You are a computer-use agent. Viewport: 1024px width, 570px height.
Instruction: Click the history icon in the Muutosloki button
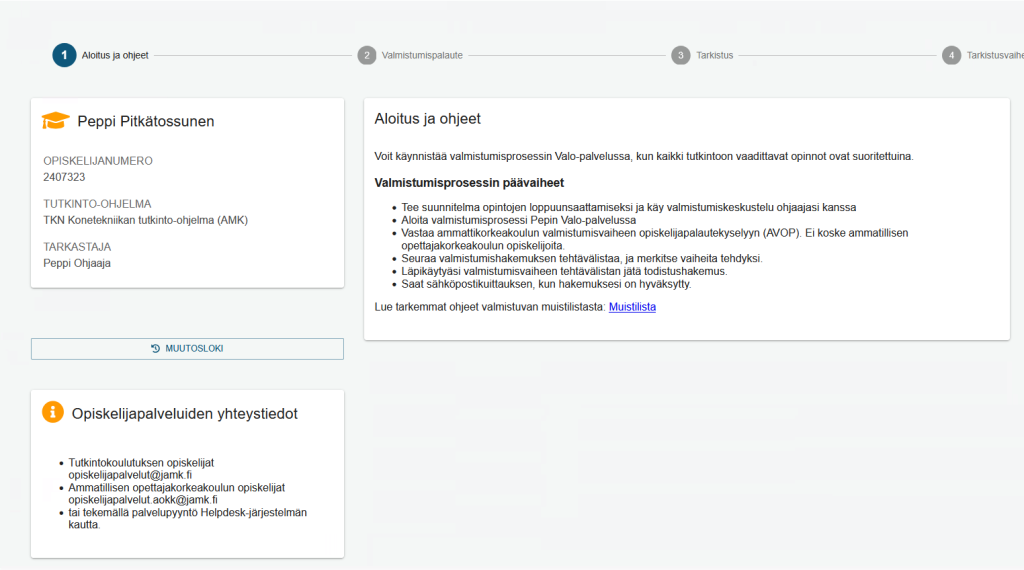pos(155,349)
